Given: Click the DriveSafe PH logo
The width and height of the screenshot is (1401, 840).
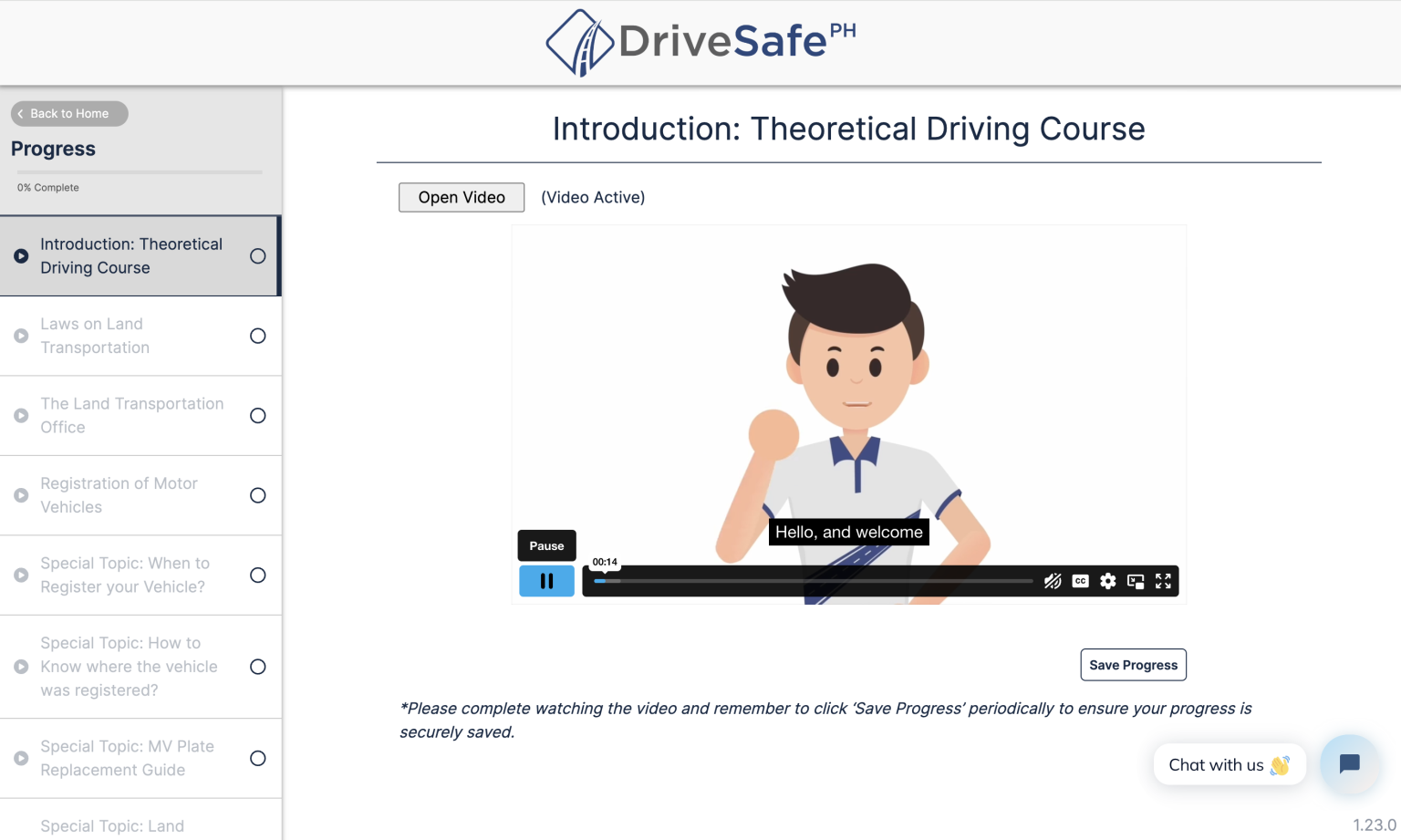Looking at the screenshot, I should tap(700, 41).
